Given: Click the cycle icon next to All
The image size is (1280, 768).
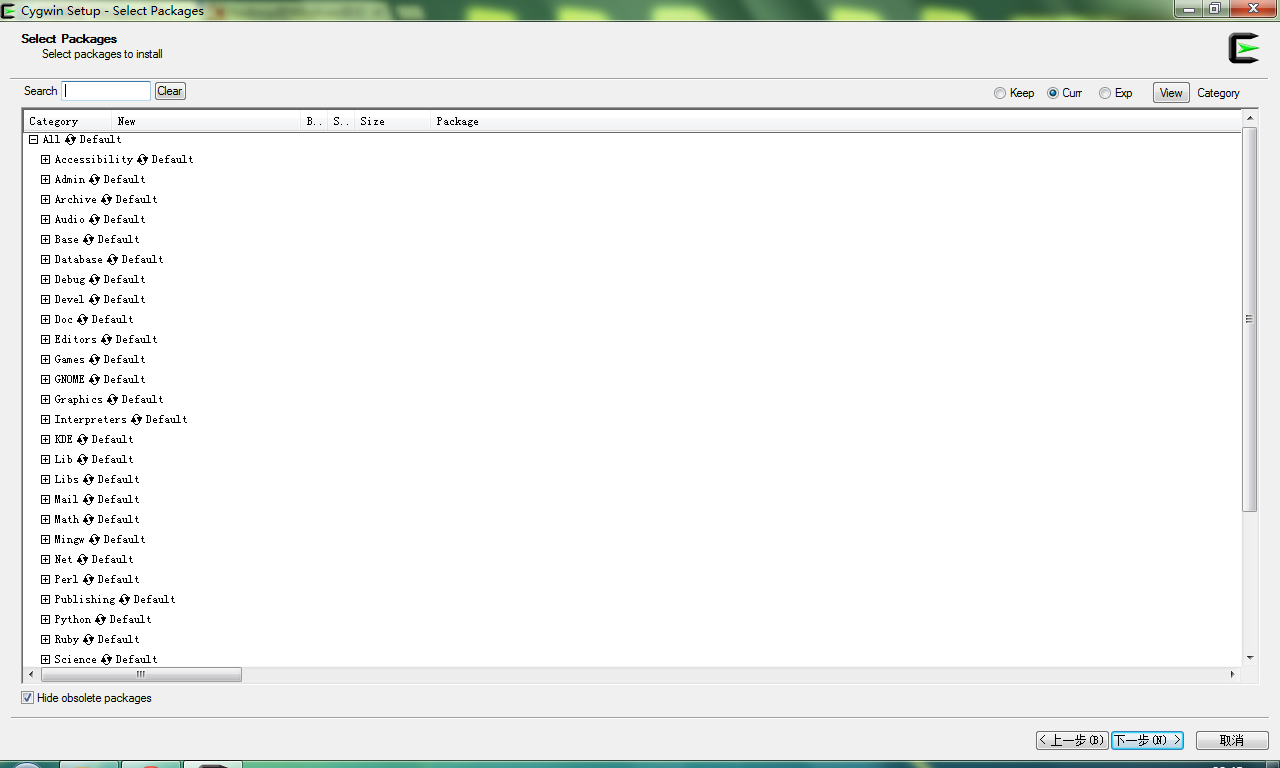Looking at the screenshot, I should coord(71,139).
